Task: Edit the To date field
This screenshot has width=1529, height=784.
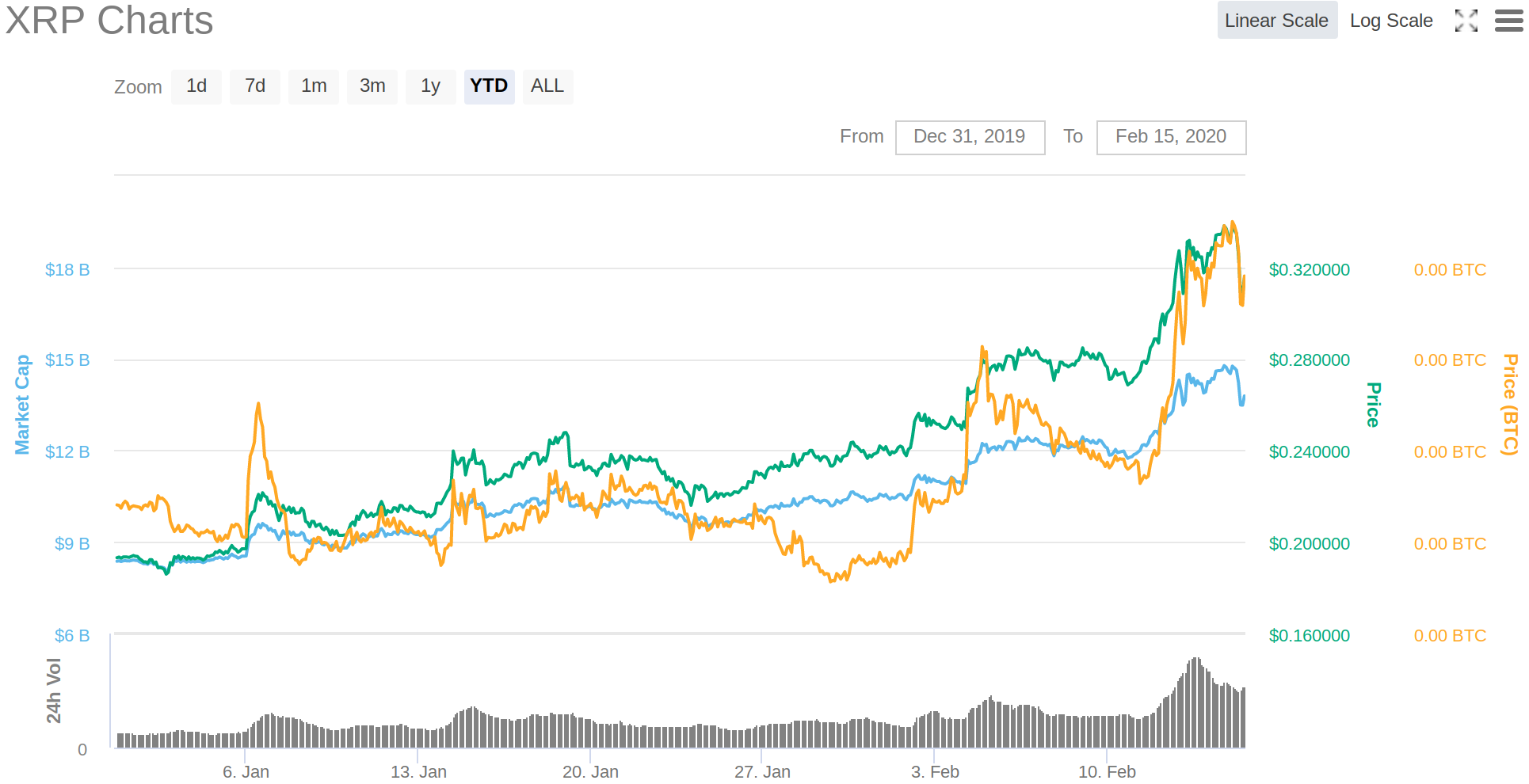Action: [x=1171, y=137]
